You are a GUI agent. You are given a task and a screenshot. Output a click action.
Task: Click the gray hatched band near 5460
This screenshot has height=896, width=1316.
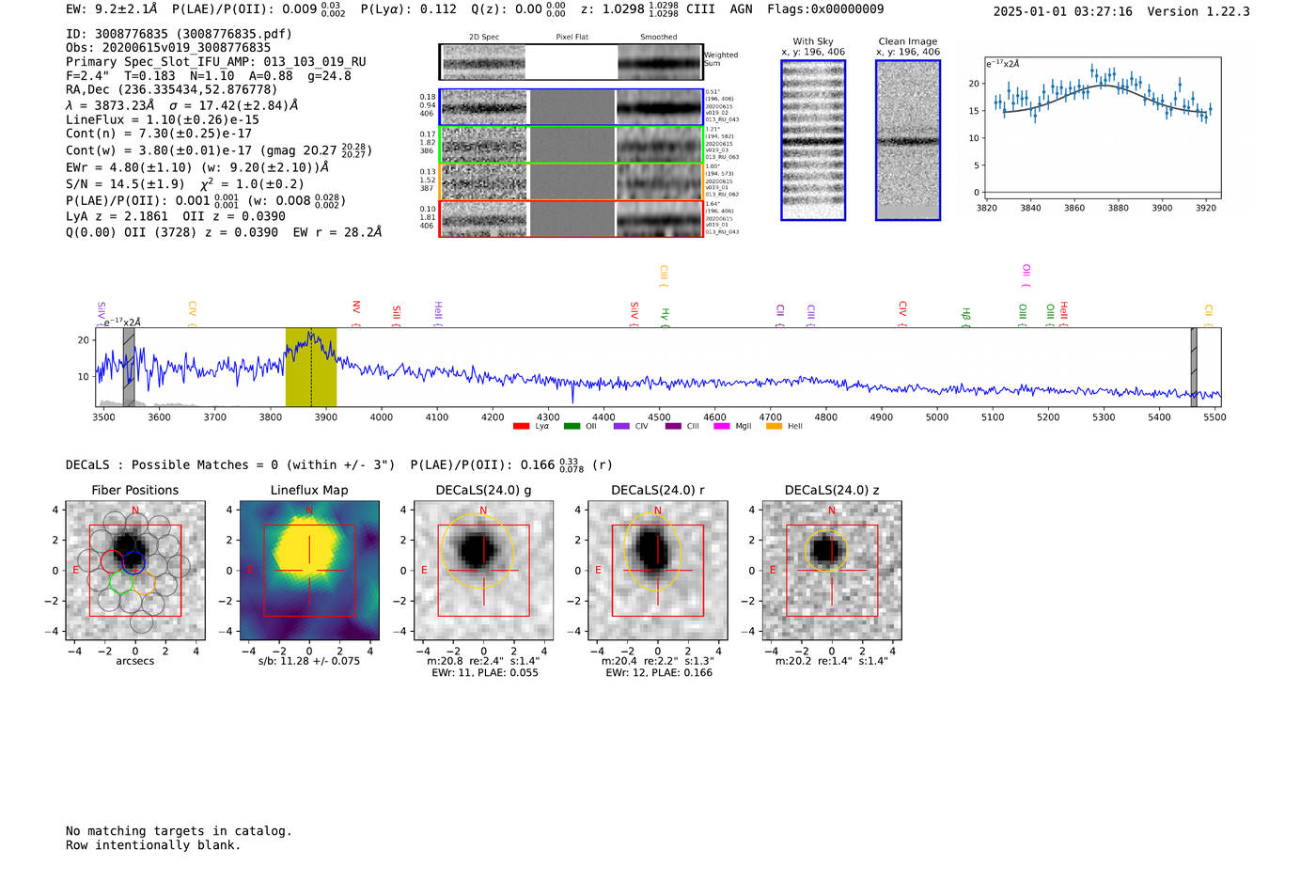1194,367
